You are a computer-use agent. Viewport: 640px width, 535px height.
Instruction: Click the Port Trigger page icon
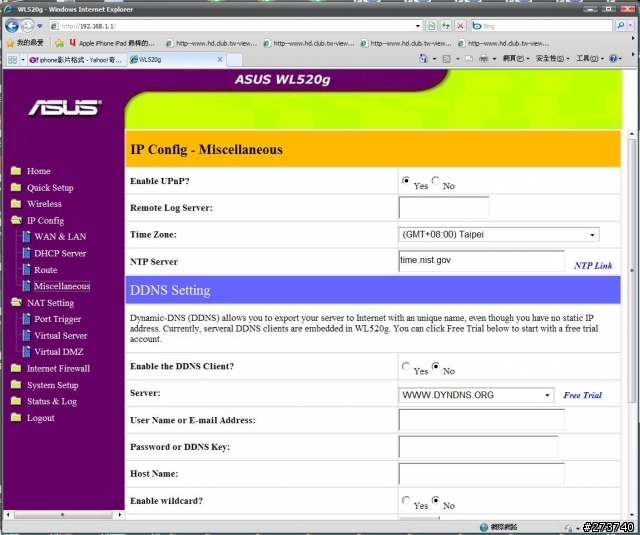click(x=27, y=319)
